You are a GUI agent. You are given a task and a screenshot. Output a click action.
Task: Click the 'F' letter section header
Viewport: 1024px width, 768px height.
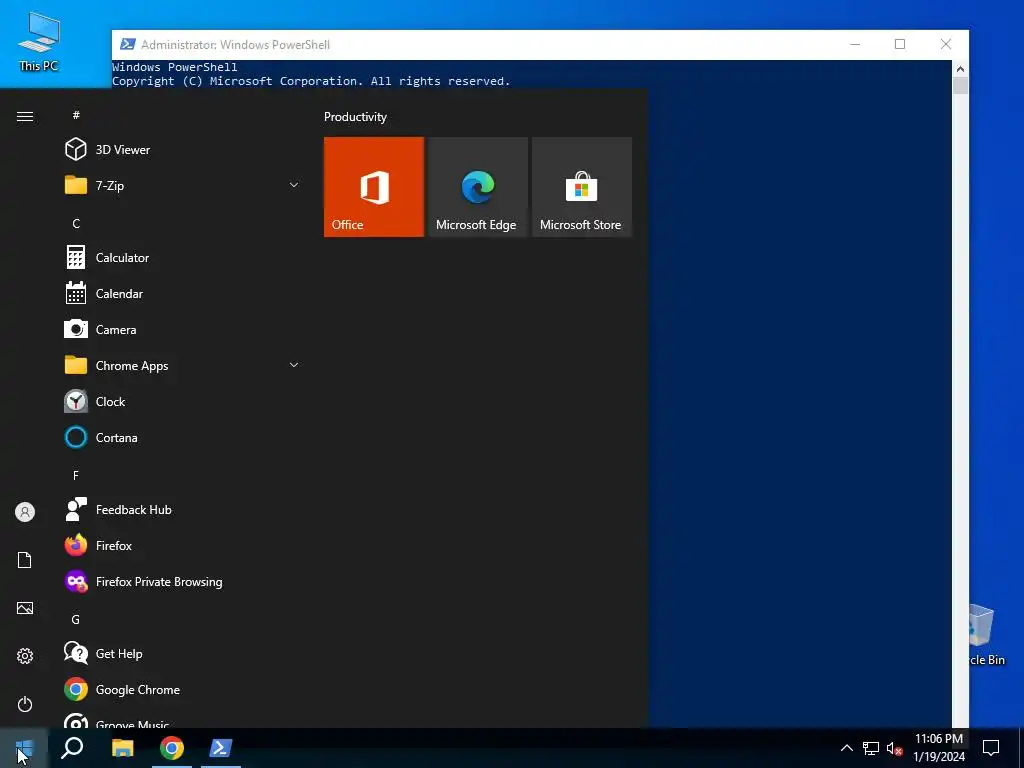tap(76, 475)
